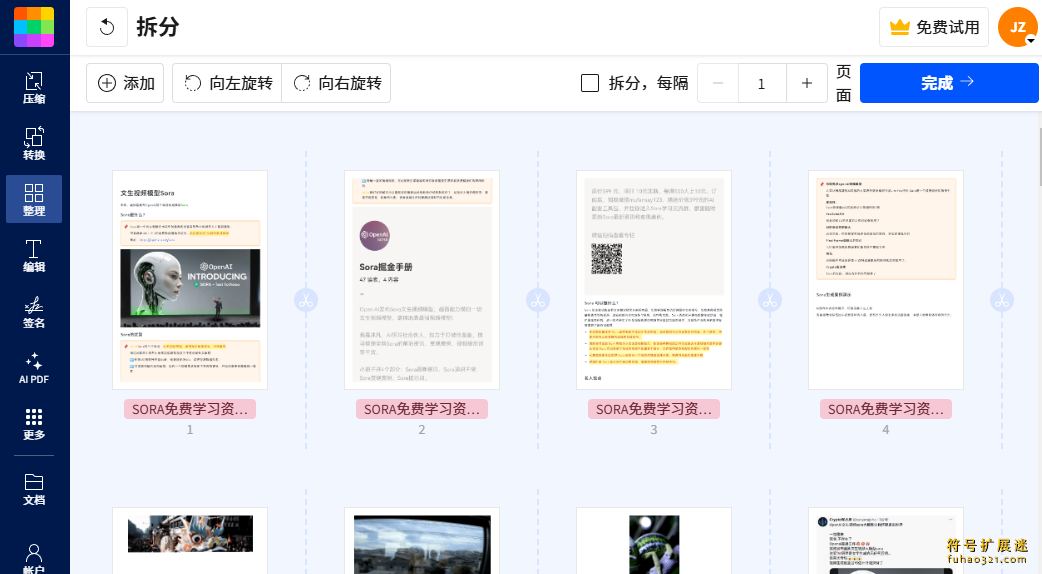Click the 拆分 page title text
Image resolution: width=1042 pixels, height=574 pixels.
[x=158, y=27]
